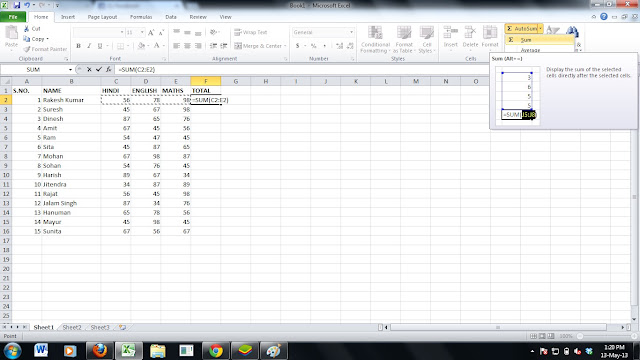Click the Orientation icon
Image resolution: width=640 pixels, height=360 pixels.
[213, 32]
